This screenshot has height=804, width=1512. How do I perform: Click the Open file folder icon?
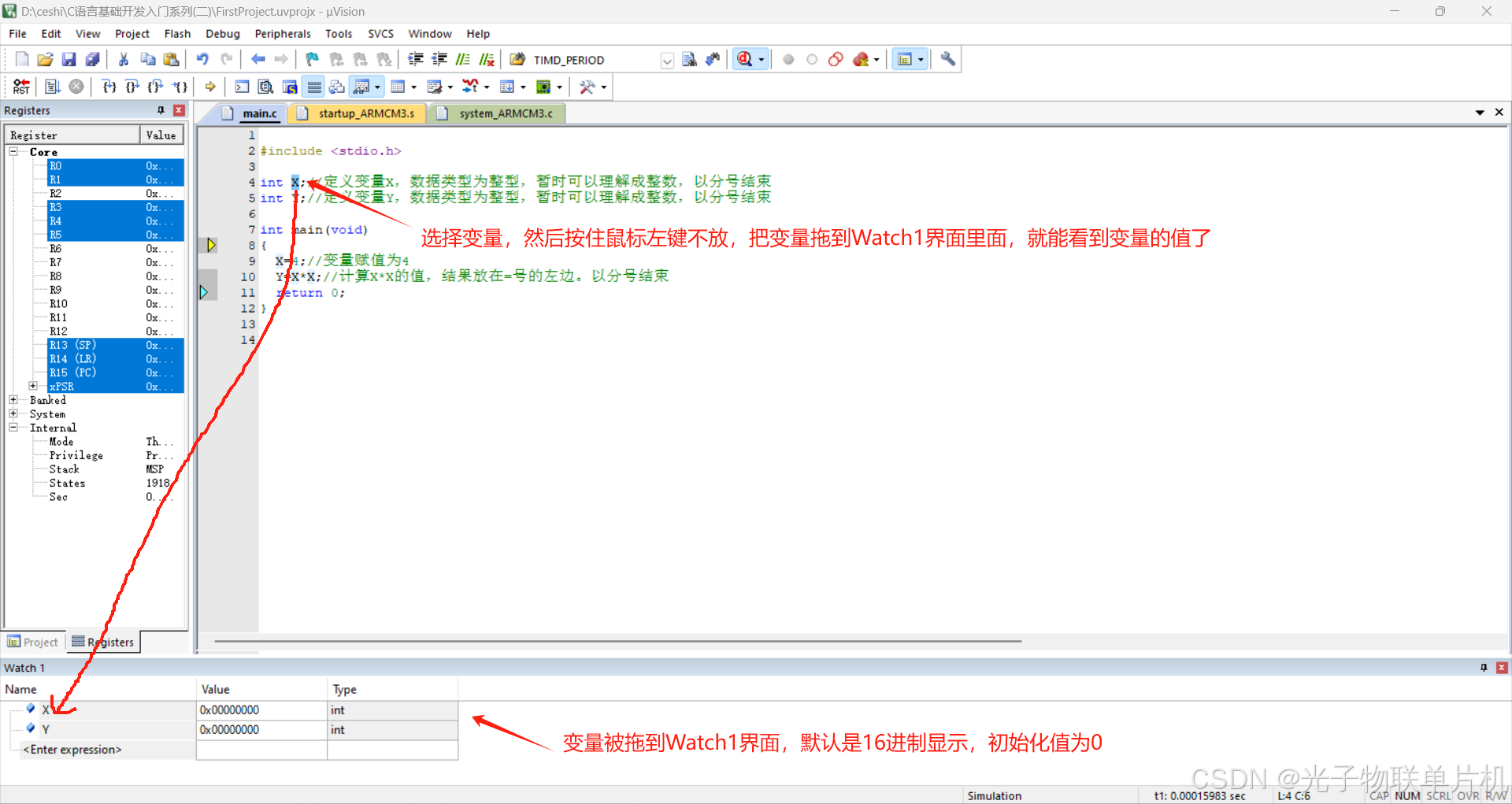[x=46, y=60]
